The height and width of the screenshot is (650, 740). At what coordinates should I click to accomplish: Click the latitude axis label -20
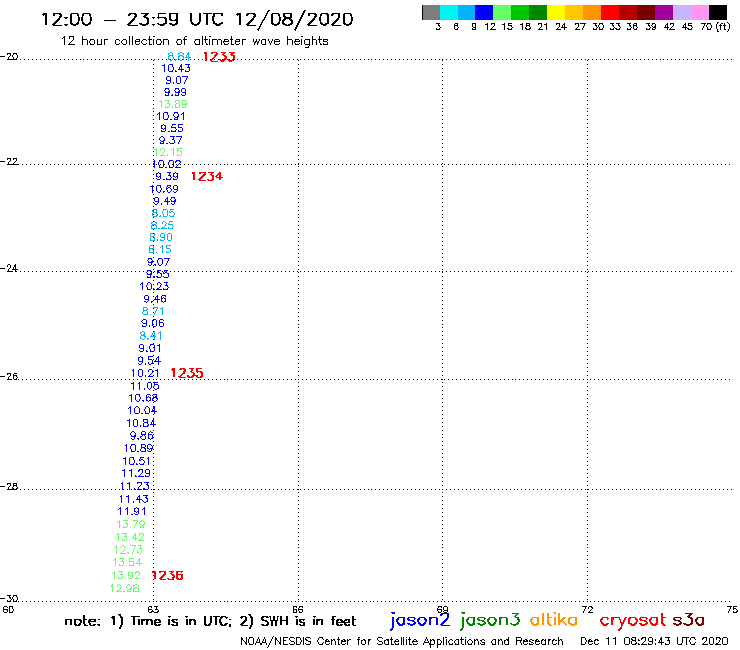tap(9, 57)
